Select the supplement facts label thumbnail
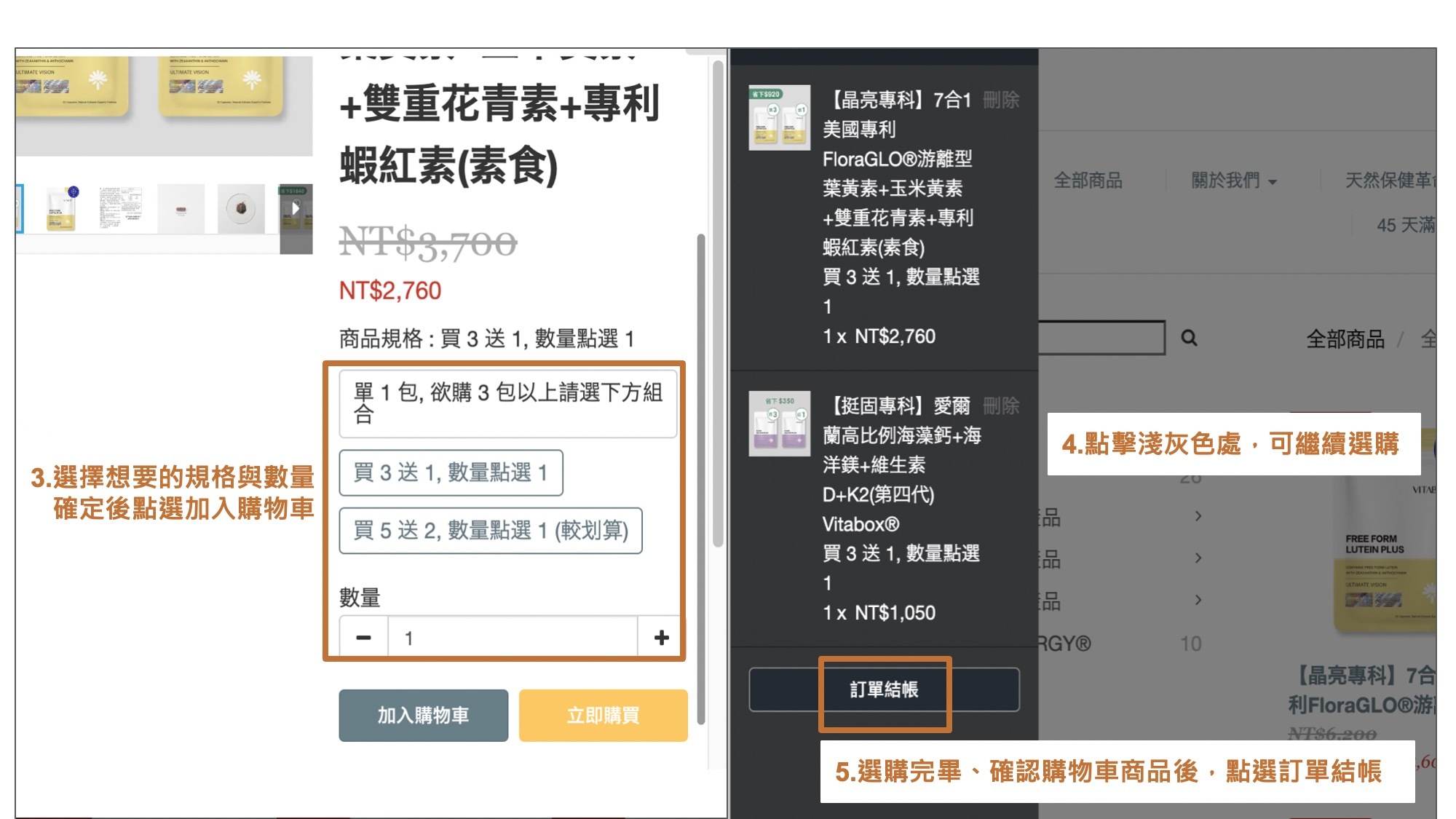The width and height of the screenshot is (1456, 819). point(120,208)
